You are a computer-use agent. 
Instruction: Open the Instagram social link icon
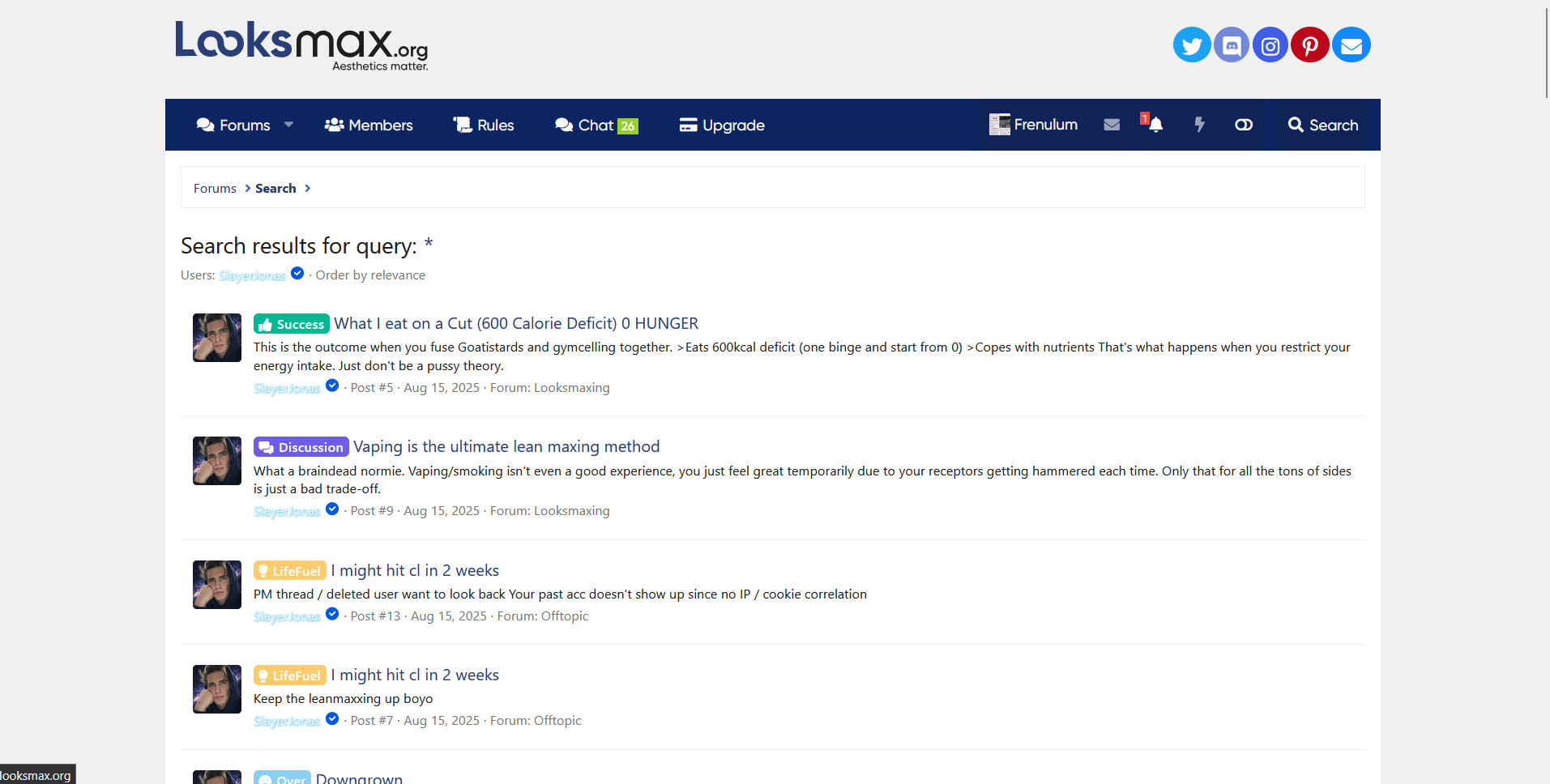click(x=1270, y=45)
